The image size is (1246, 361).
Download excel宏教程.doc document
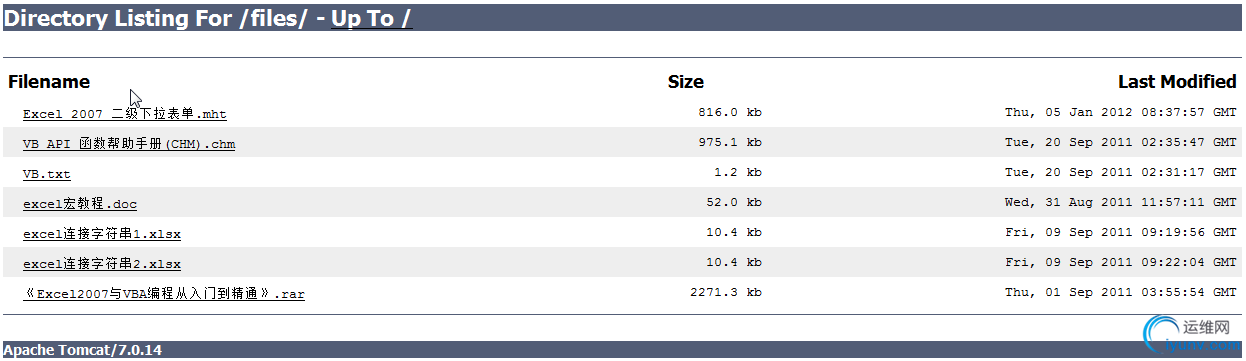click(x=80, y=204)
